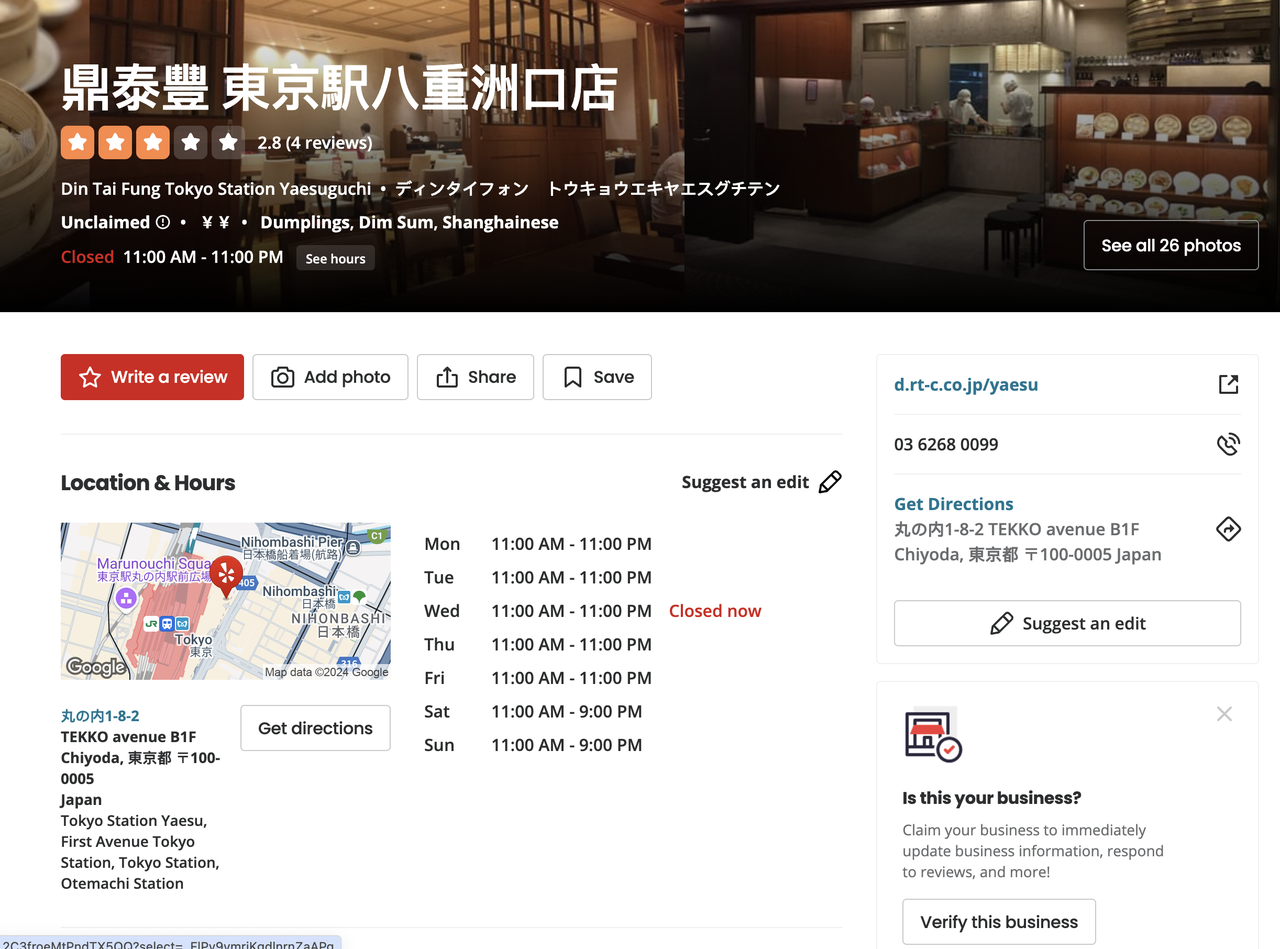
Task: Click the map thumbnail of Tokyo Station
Action: [226, 601]
